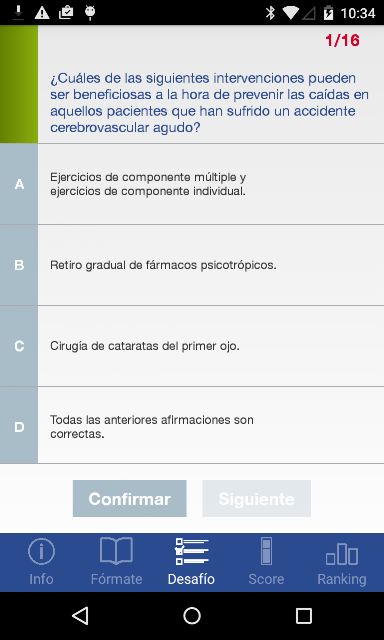Tap the Android home circle button
Image resolution: width=384 pixels, height=640 pixels.
192,616
